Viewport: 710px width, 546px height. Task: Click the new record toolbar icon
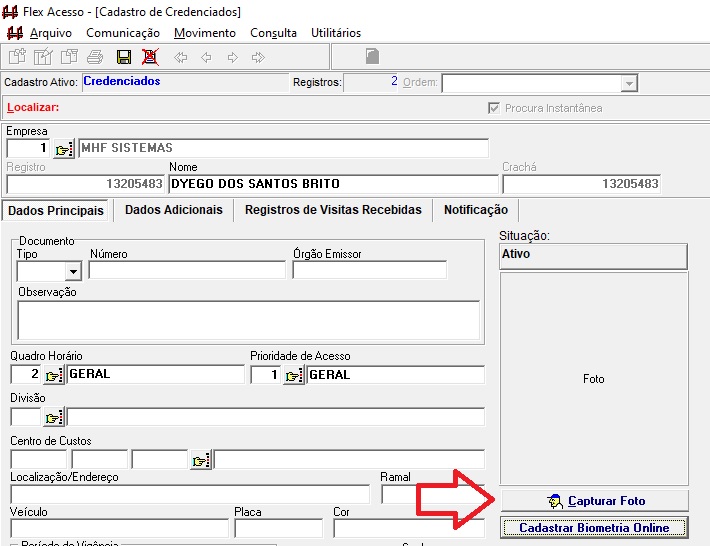(x=18, y=57)
